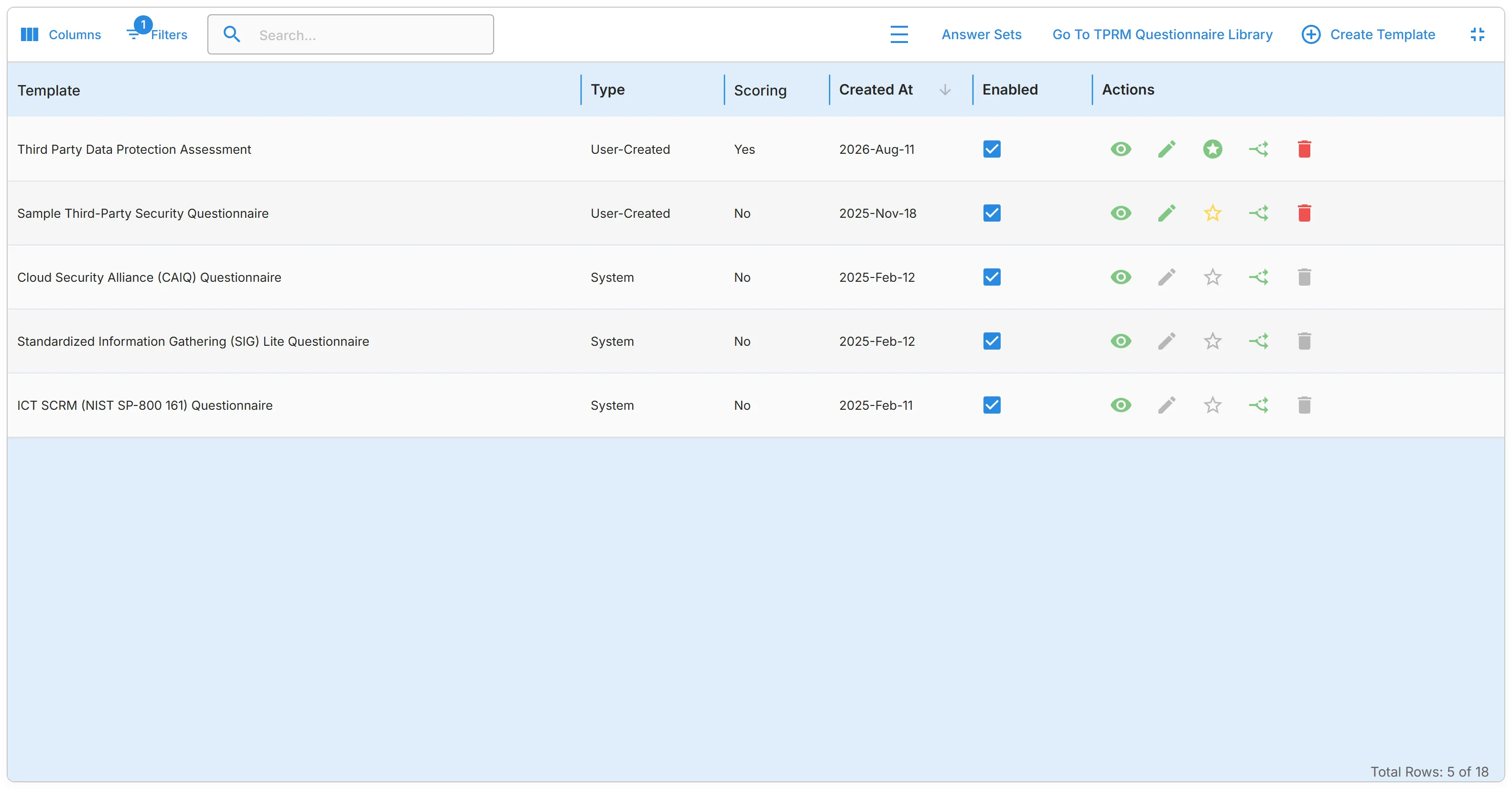Star Sample Third-Party Security Questionnaire as default

click(1212, 213)
